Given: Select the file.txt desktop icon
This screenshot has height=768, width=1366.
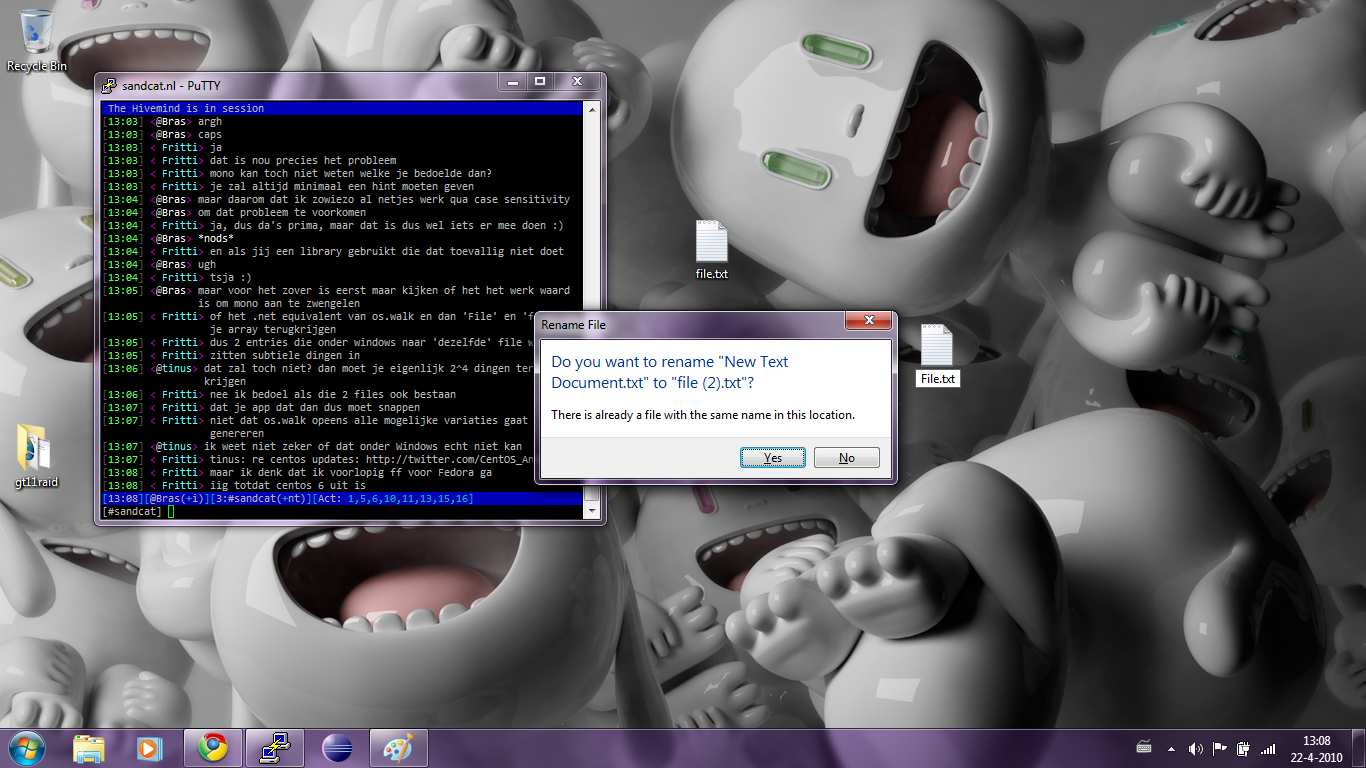Looking at the screenshot, I should pyautogui.click(x=711, y=248).
